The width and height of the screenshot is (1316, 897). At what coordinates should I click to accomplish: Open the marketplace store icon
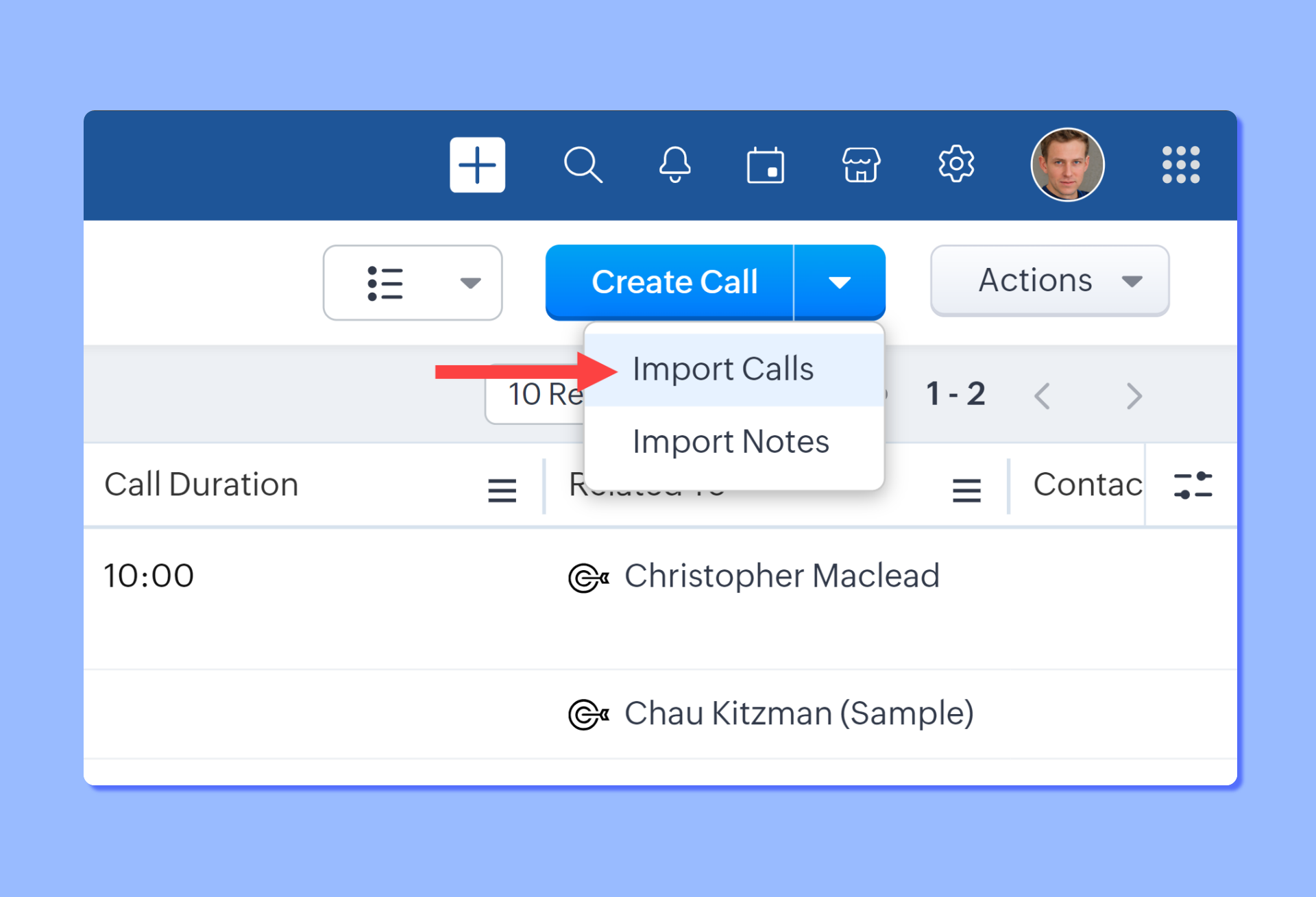pyautogui.click(x=861, y=165)
